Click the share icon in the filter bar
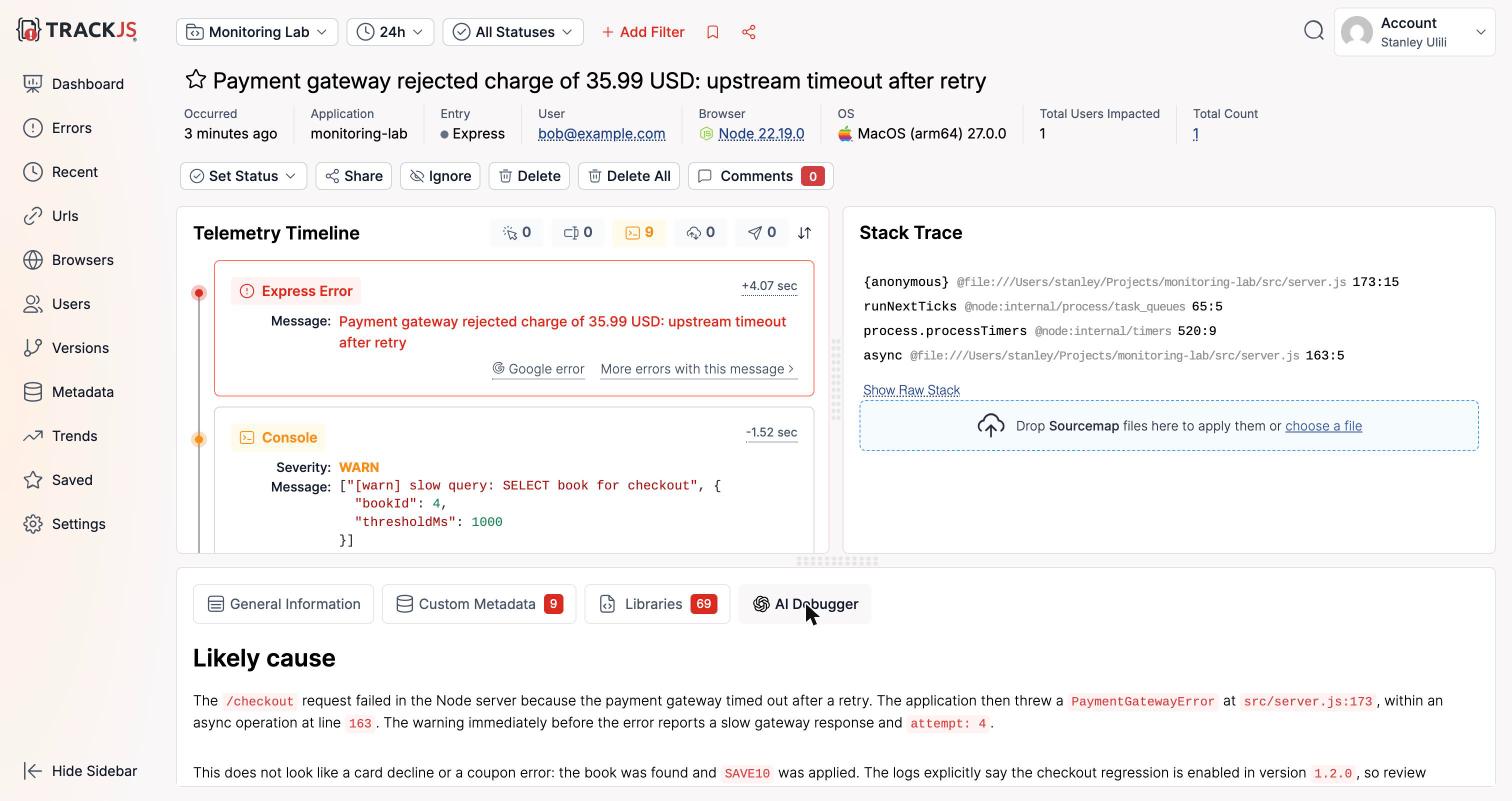 749,32
